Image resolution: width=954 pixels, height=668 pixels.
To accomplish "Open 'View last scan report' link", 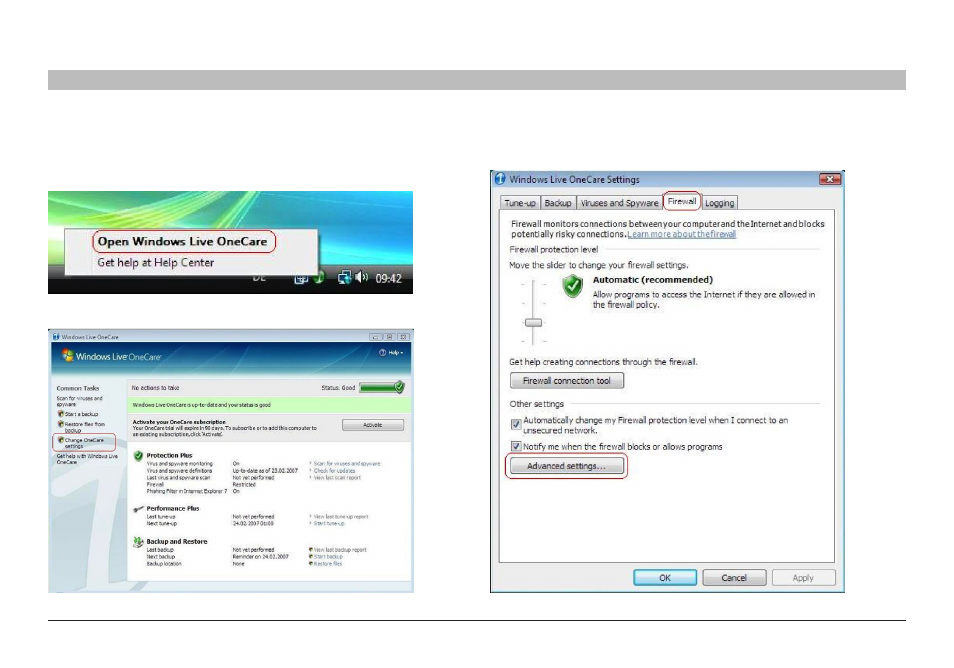I will [x=337, y=478].
